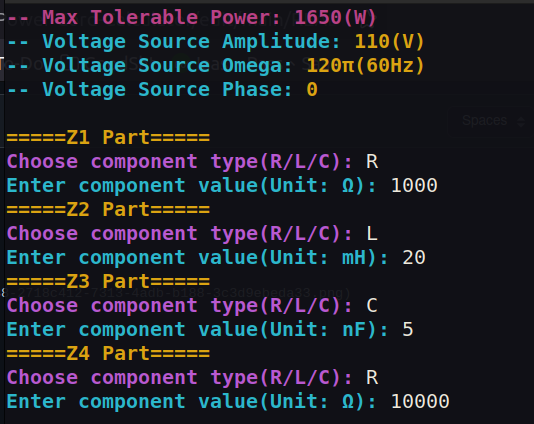The image size is (534, 424).
Task: Click the =====Z3 Part===== header
Action: pos(108,282)
